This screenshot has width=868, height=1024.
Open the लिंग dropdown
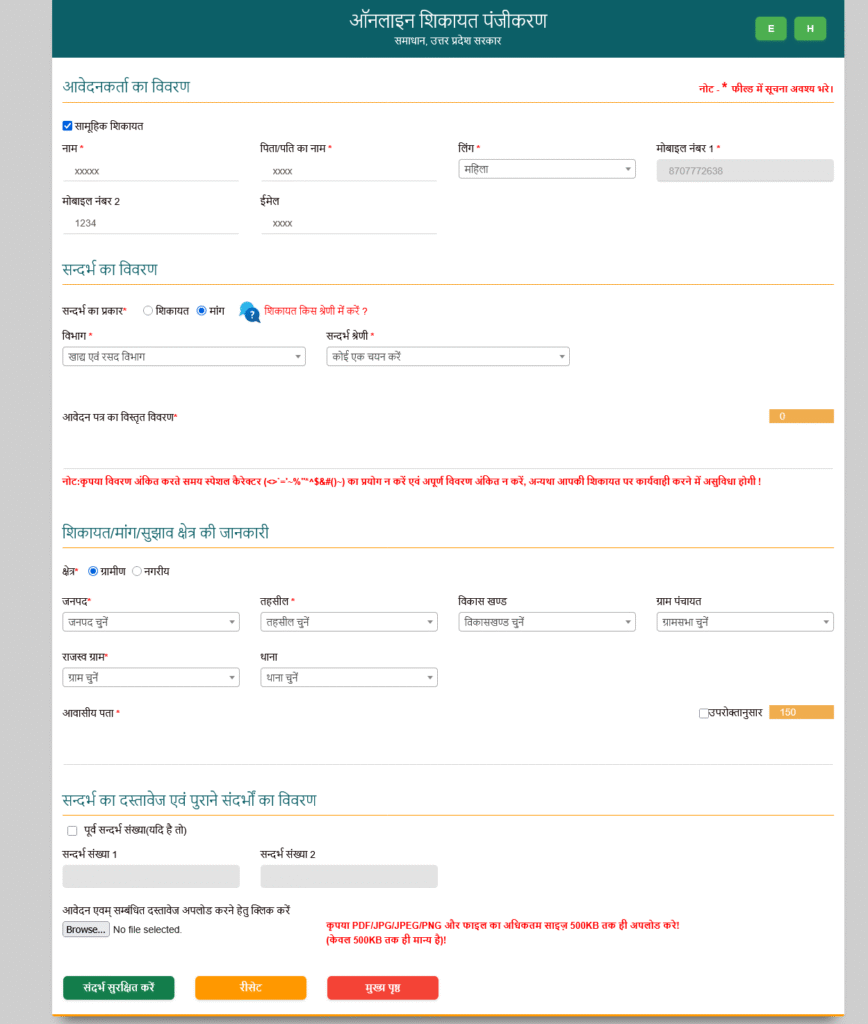click(x=546, y=170)
